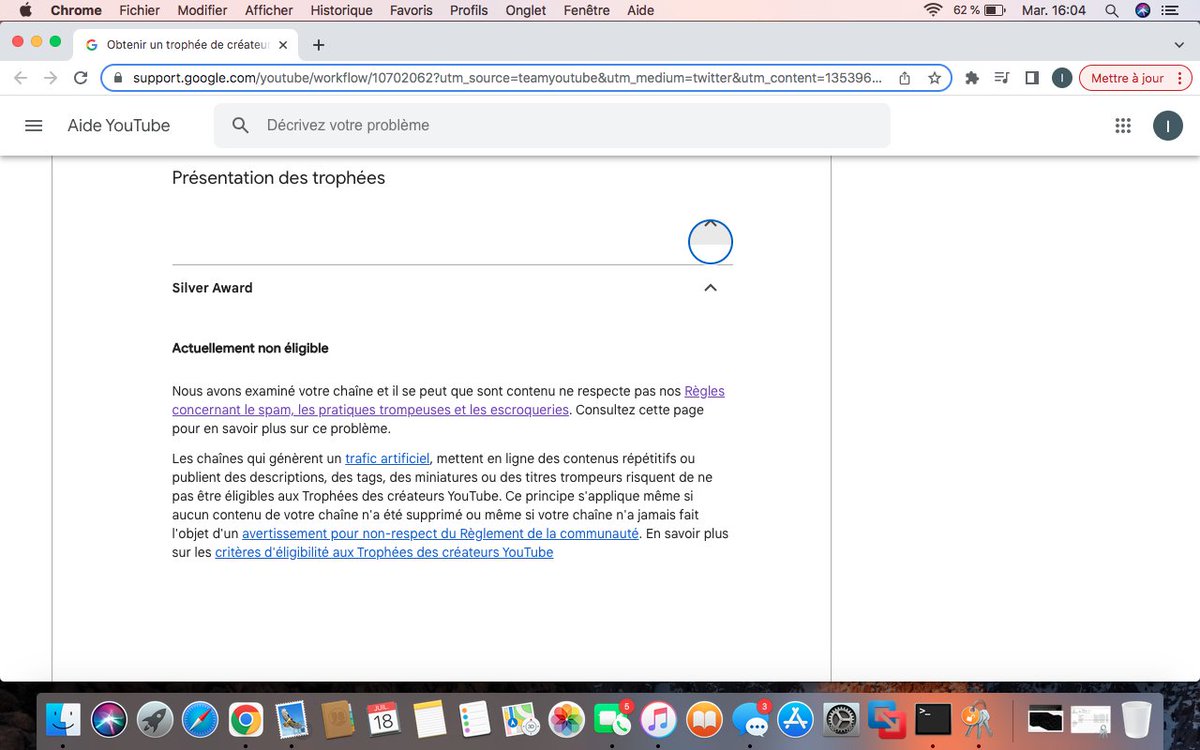Toggle the Chrome side panel

click(x=1031, y=78)
